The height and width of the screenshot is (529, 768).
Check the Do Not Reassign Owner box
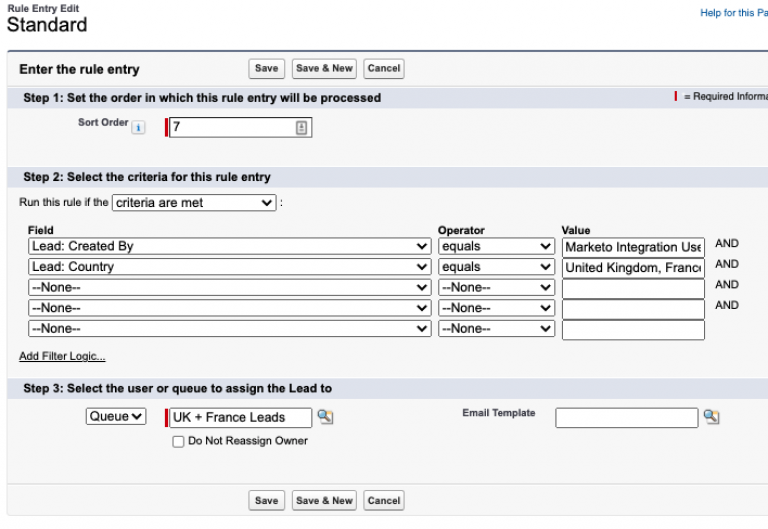pos(178,442)
